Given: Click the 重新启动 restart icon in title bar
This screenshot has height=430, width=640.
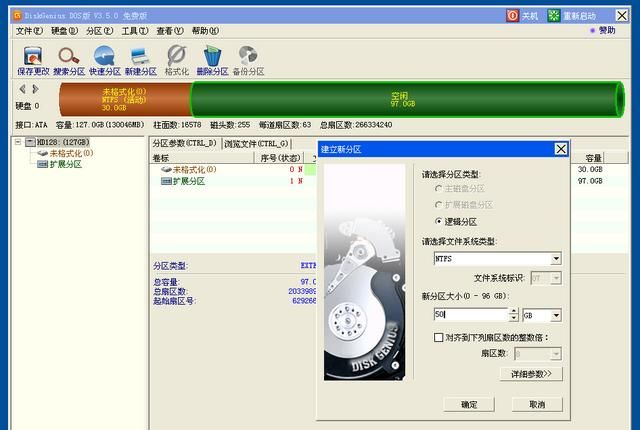Looking at the screenshot, I should (553, 16).
